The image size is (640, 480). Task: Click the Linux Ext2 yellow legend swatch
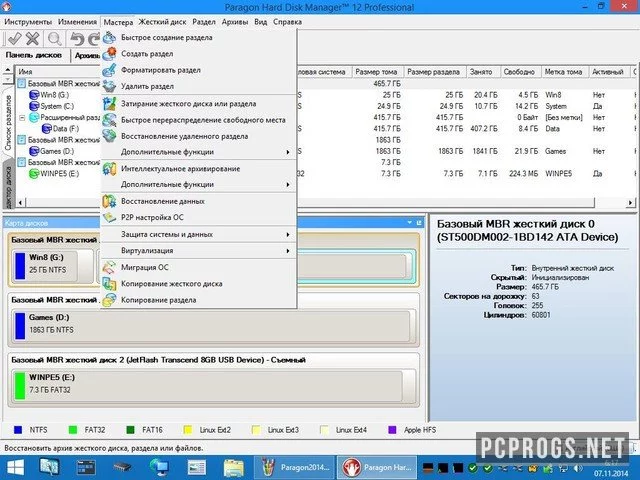click(x=188, y=430)
